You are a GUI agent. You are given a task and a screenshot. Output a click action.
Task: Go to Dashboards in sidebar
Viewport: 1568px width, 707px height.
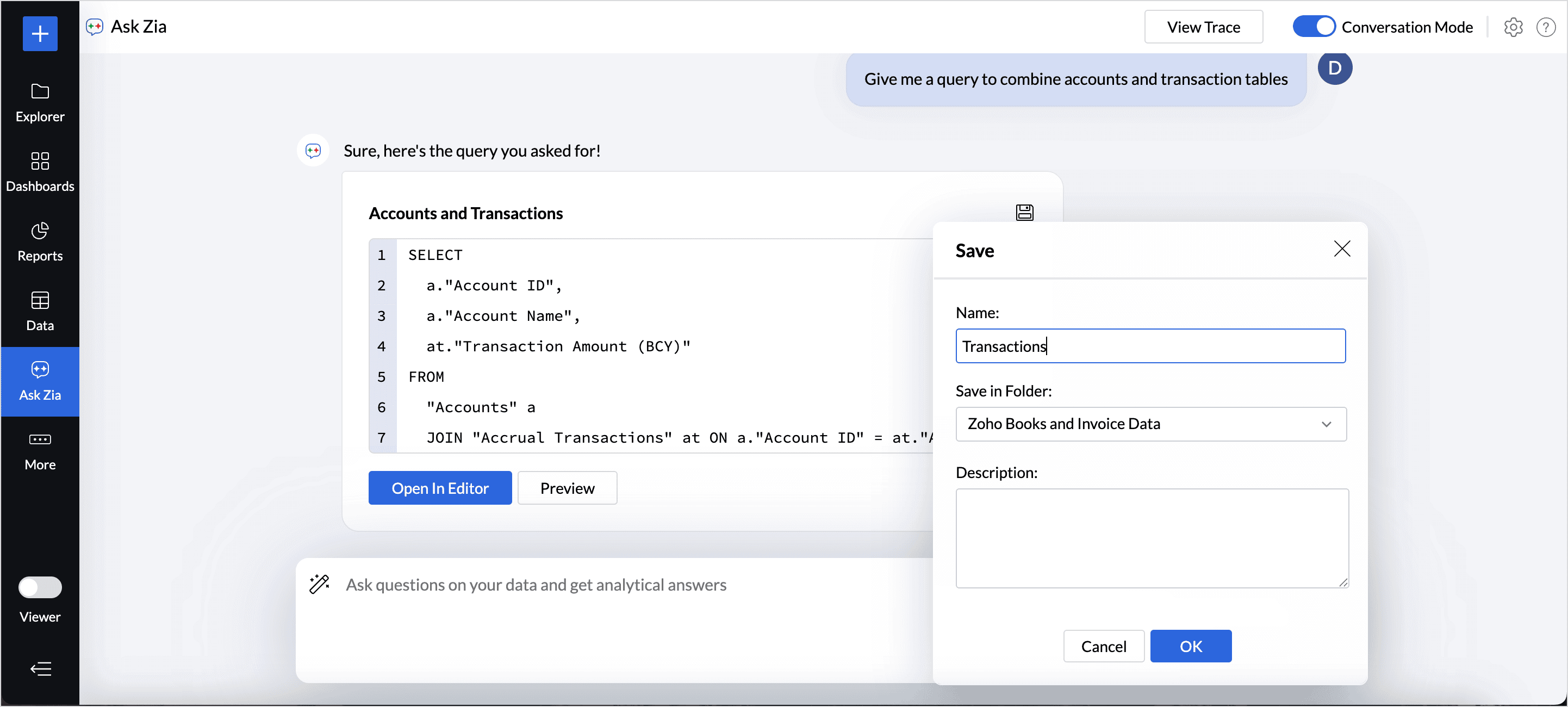40,172
